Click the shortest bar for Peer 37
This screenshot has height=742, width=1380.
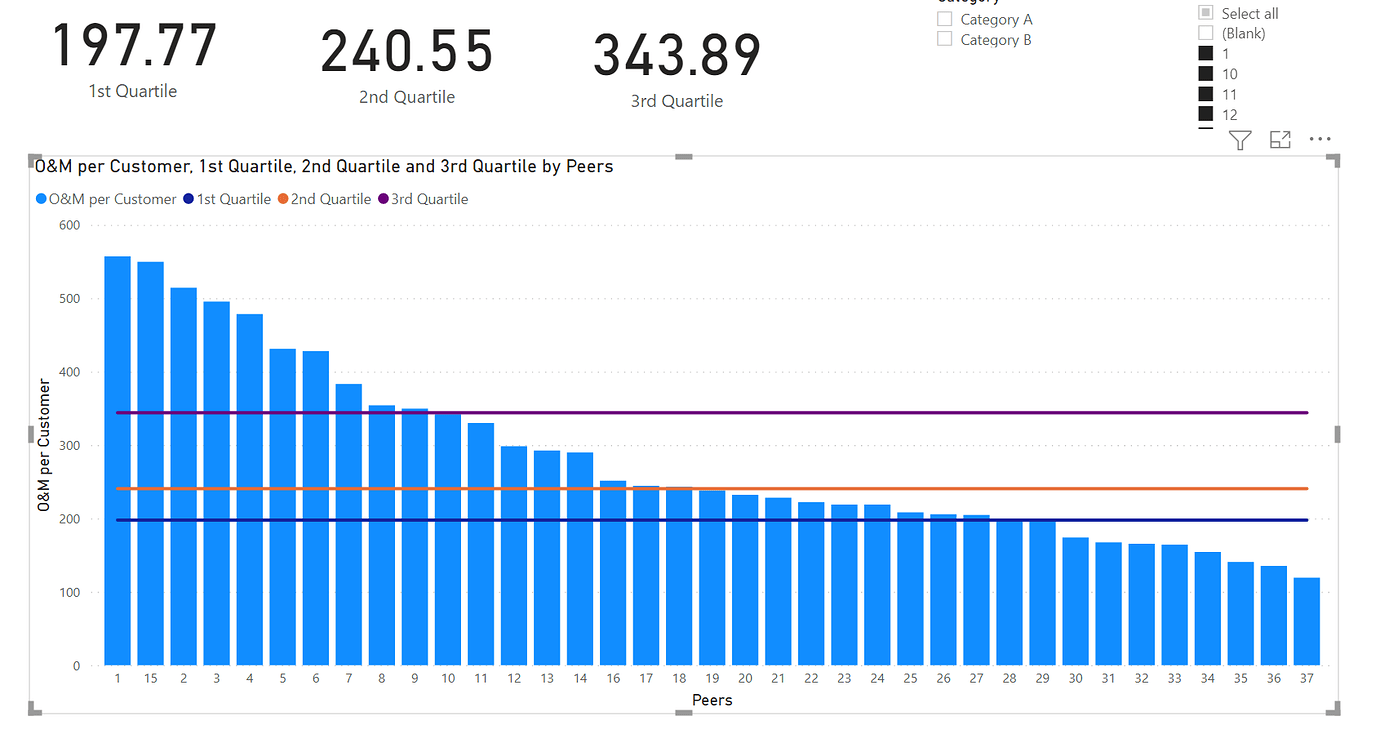[1306, 620]
